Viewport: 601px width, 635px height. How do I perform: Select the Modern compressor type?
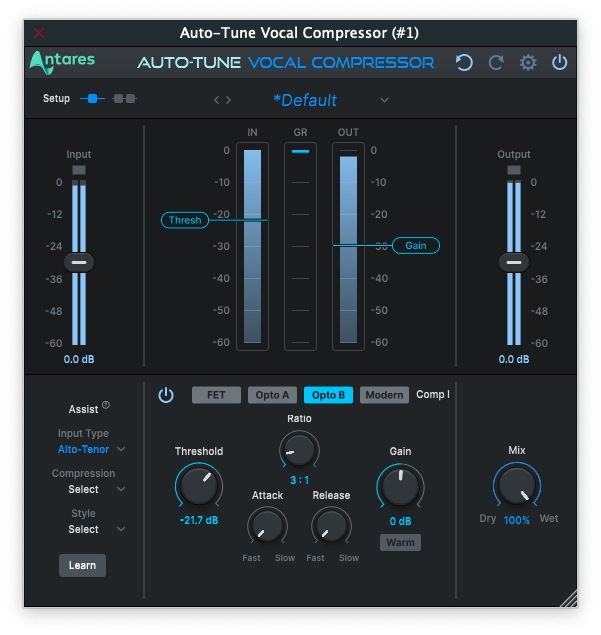384,395
